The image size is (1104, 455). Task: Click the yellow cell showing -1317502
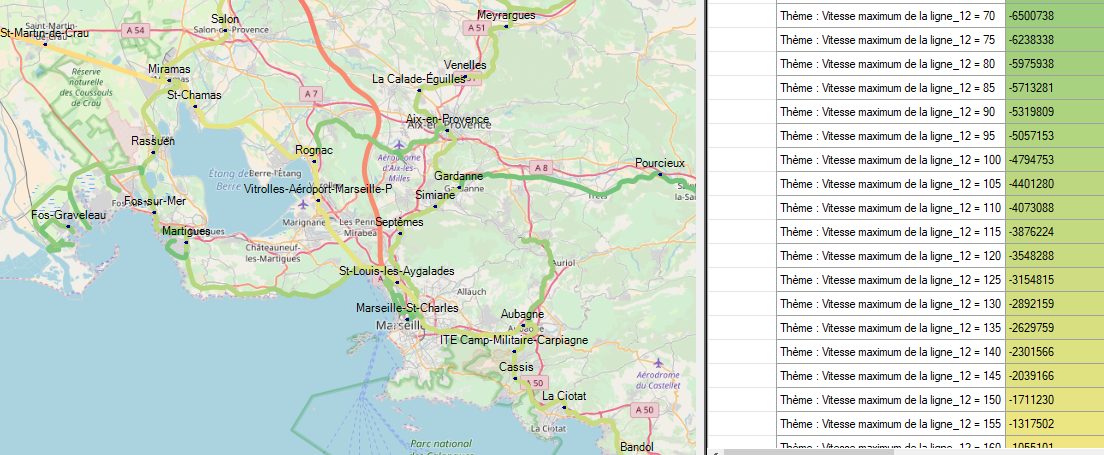pos(1054,424)
